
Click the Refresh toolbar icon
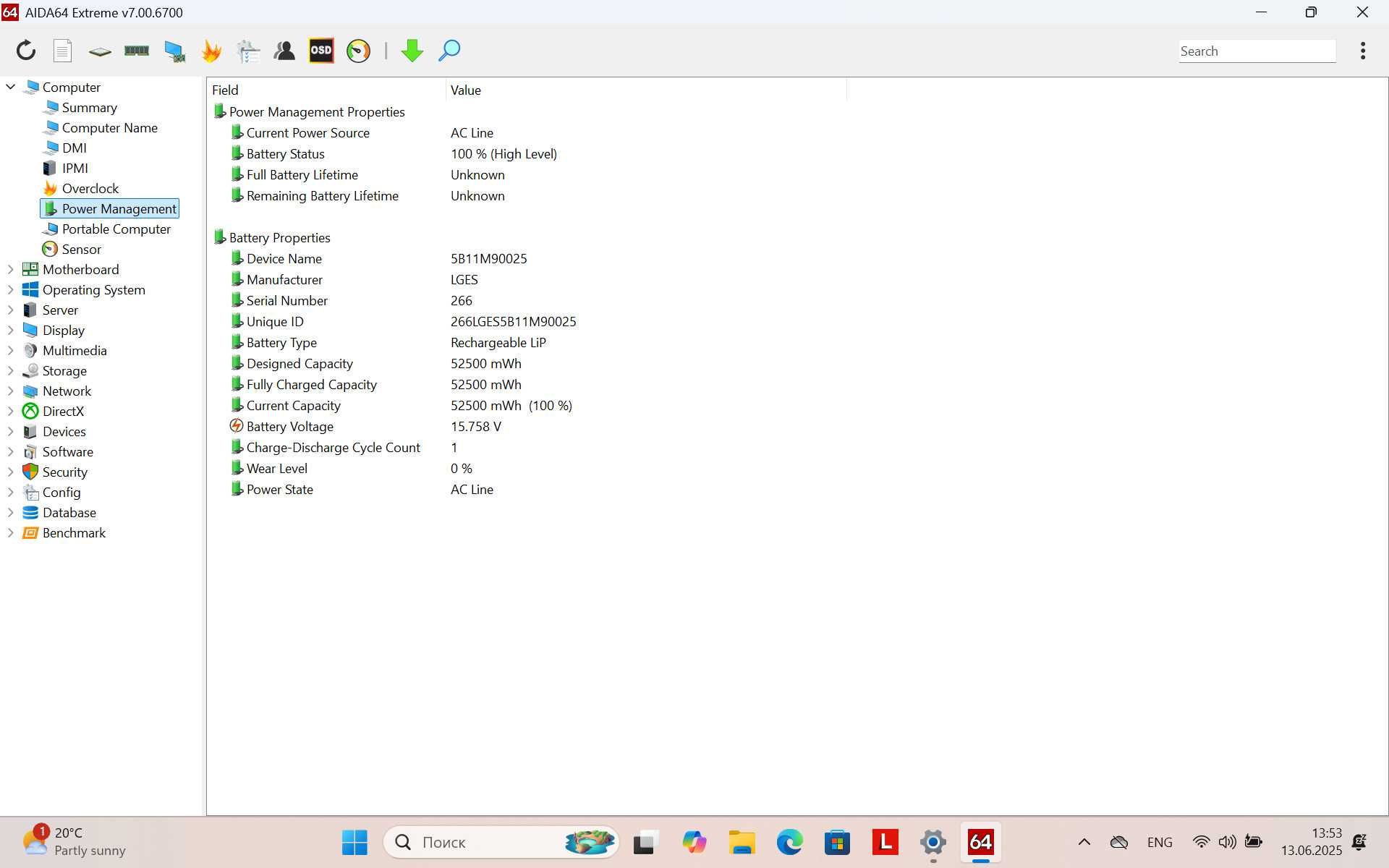[26, 51]
